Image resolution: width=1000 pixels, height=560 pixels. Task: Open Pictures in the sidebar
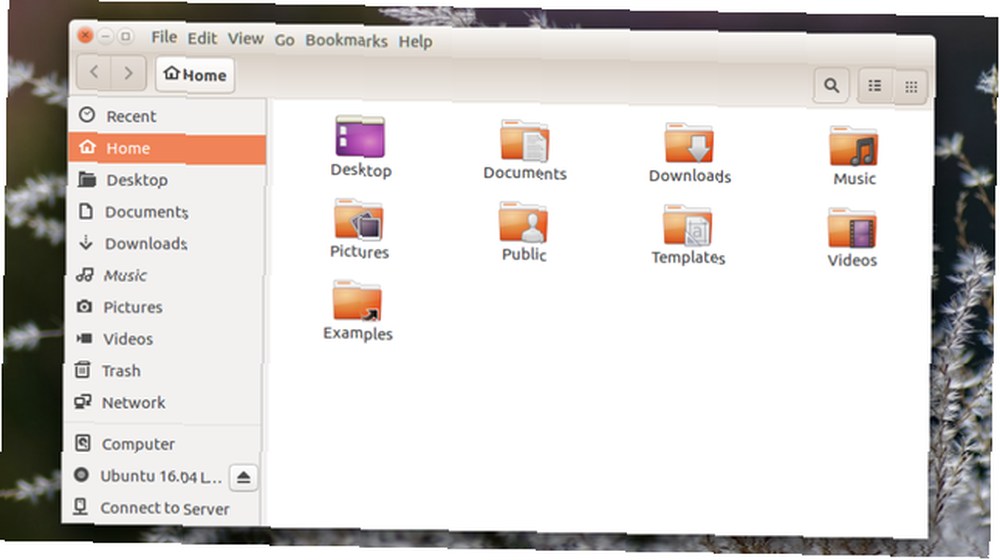tap(164, 307)
